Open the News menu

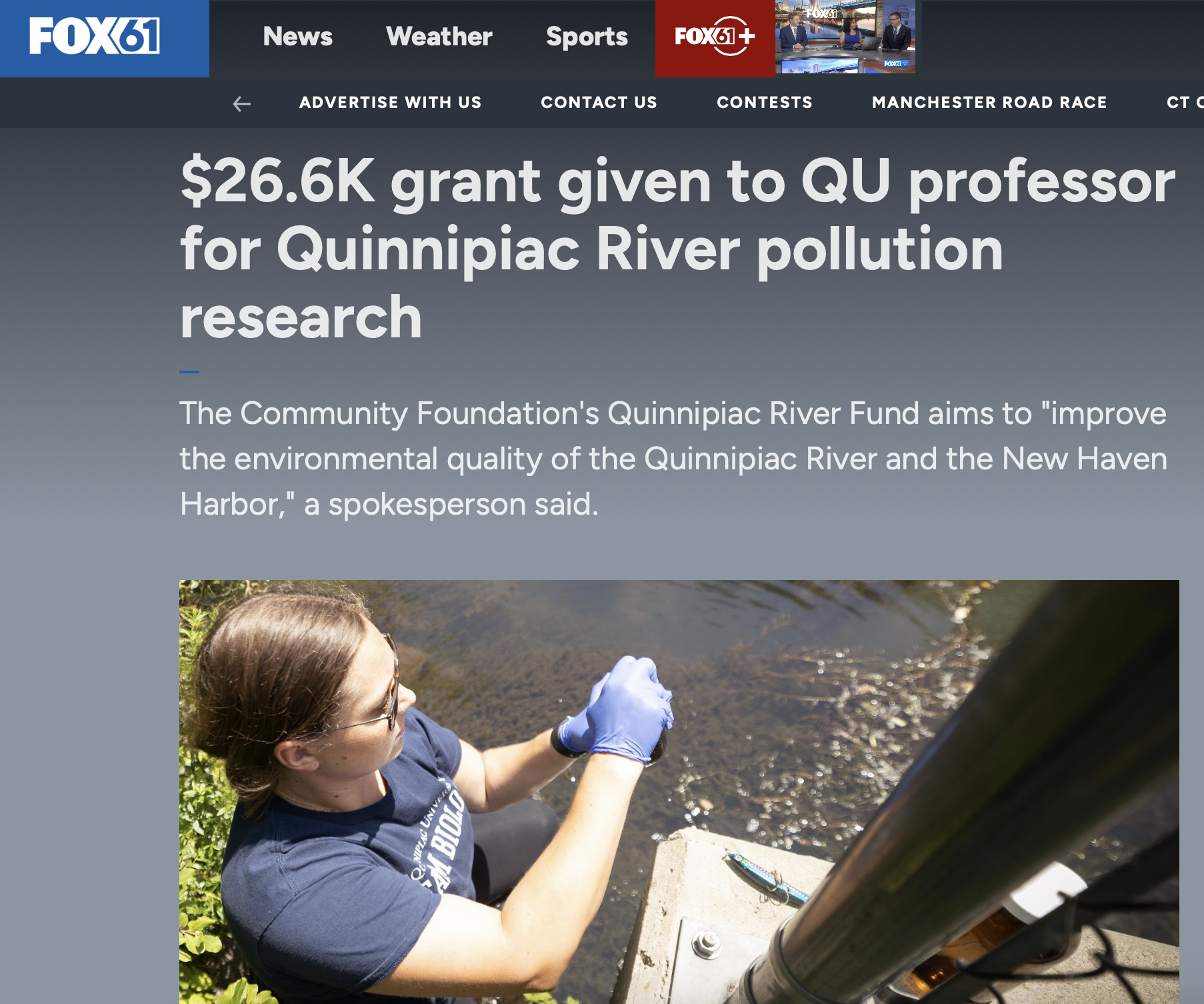click(297, 37)
